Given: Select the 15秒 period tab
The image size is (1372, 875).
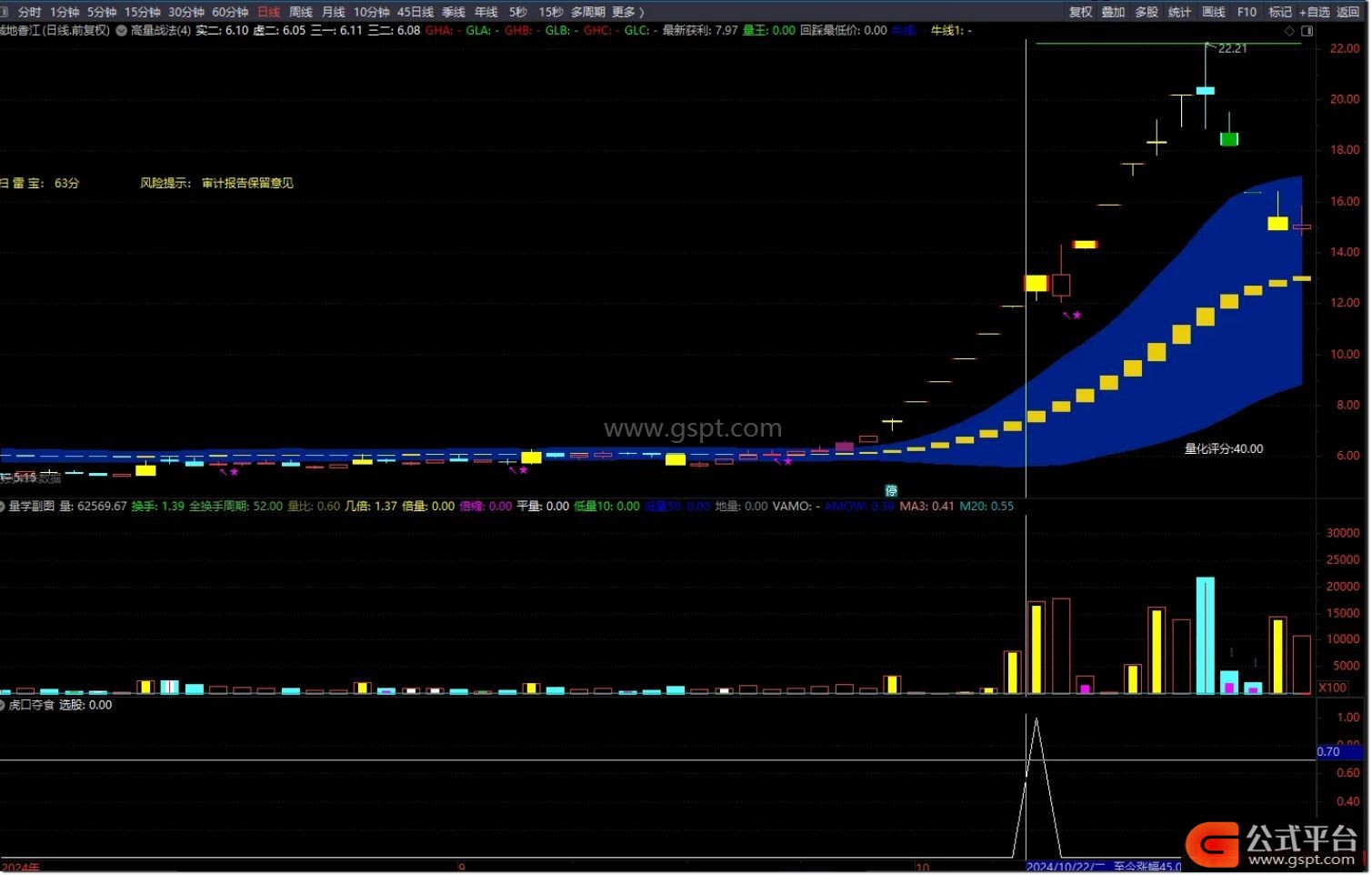Looking at the screenshot, I should tap(550, 12).
